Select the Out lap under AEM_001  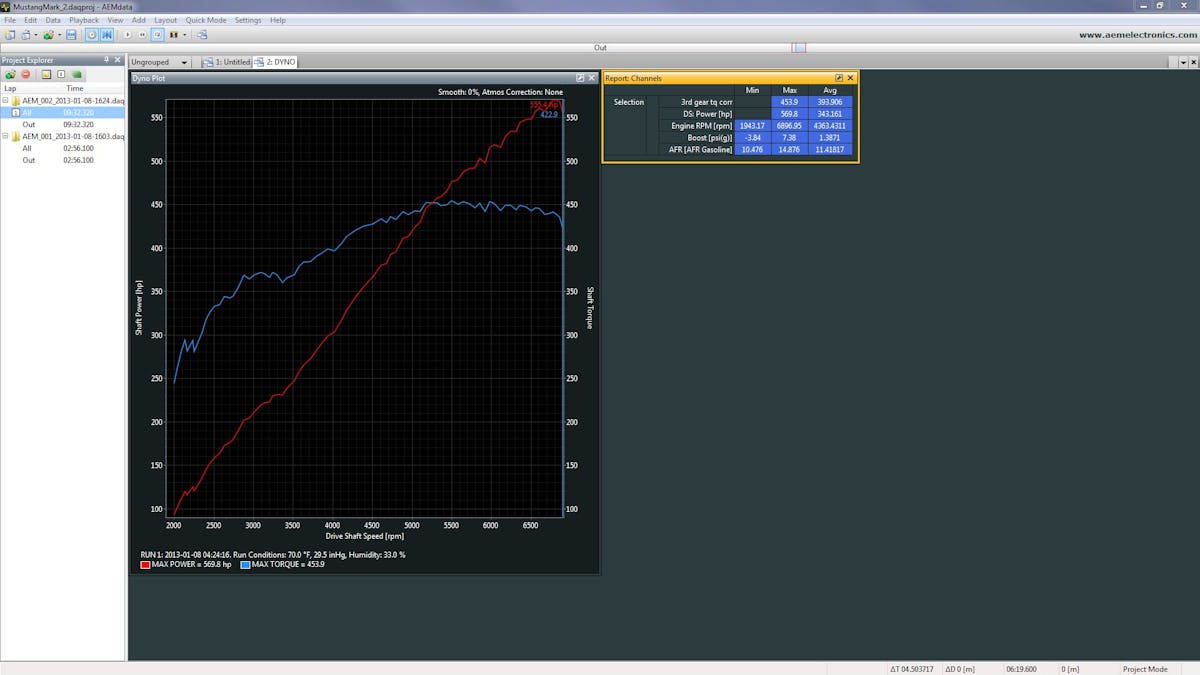click(29, 160)
